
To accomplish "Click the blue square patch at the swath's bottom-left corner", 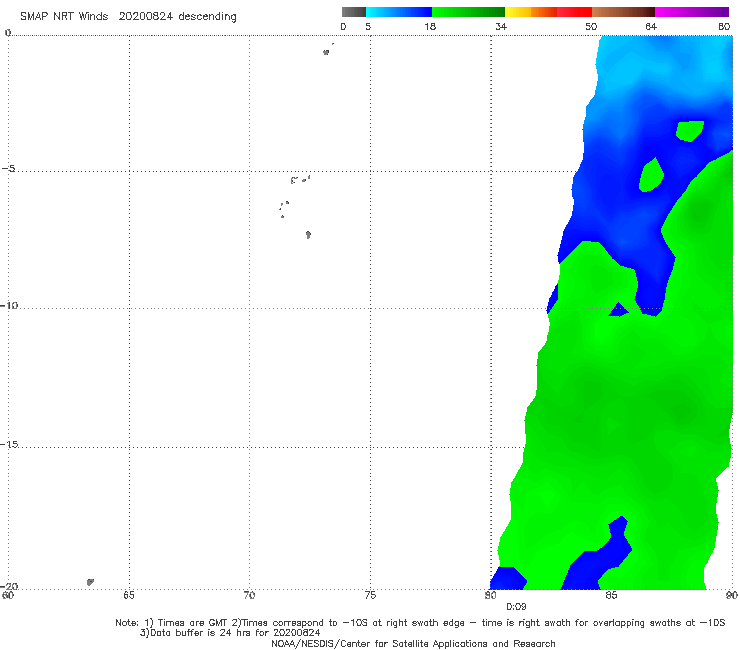I will point(508,578).
